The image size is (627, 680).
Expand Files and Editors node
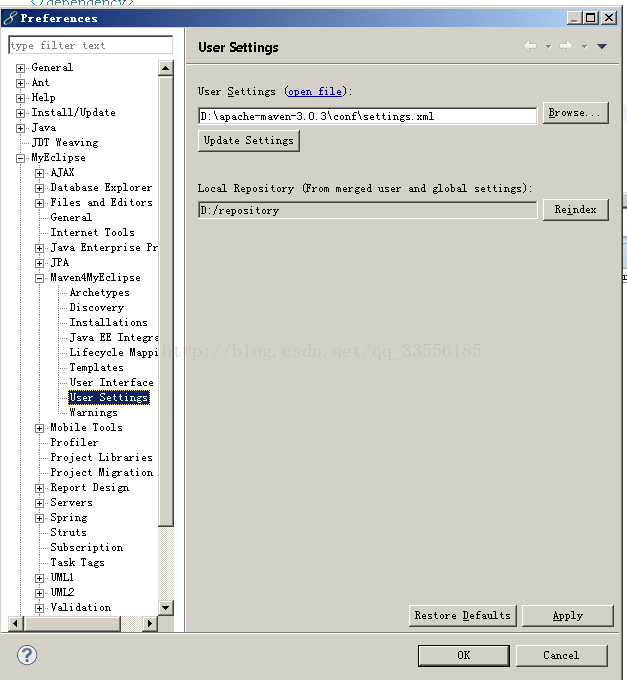(x=39, y=203)
